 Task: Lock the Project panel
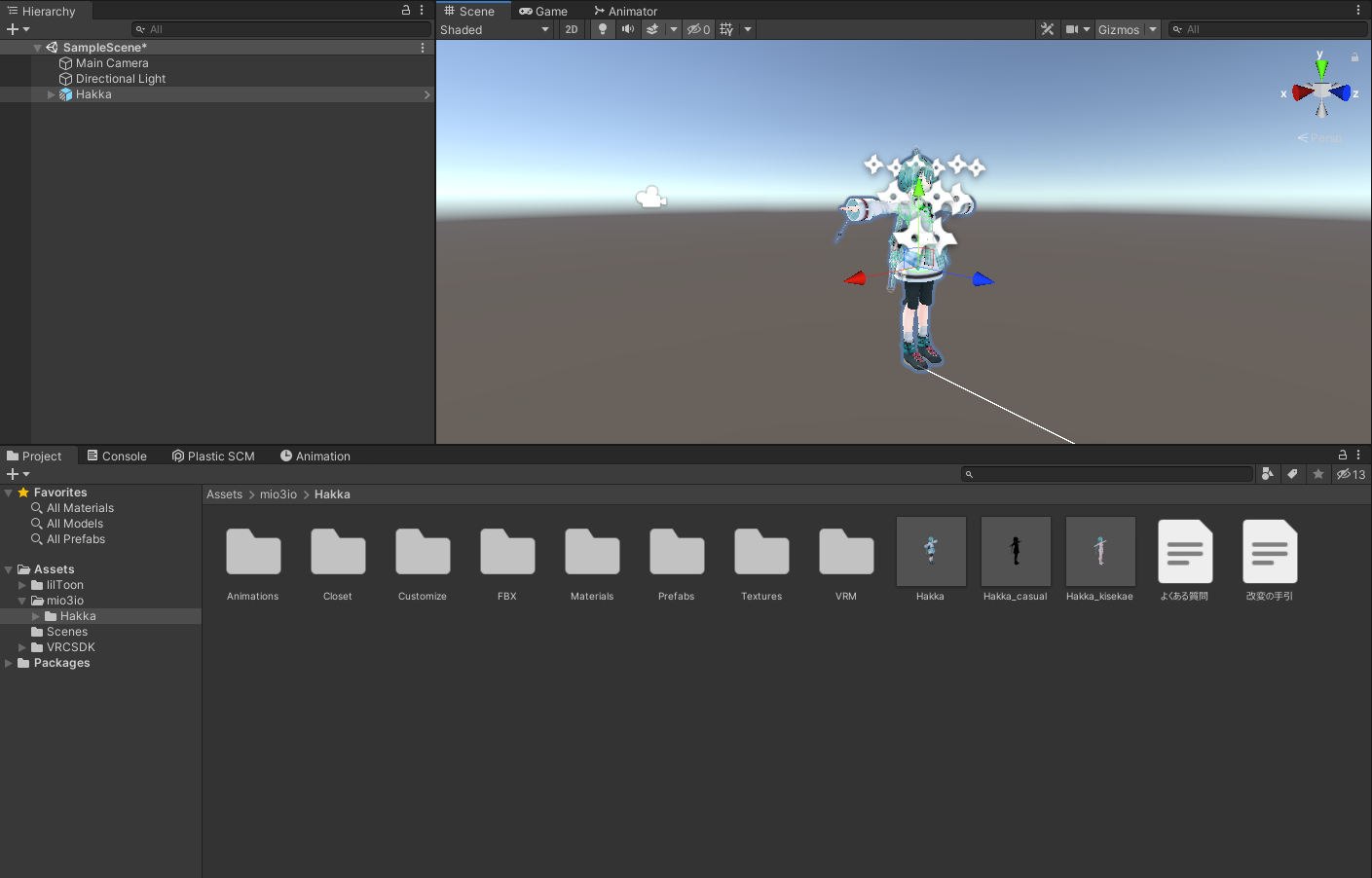coord(1343,455)
